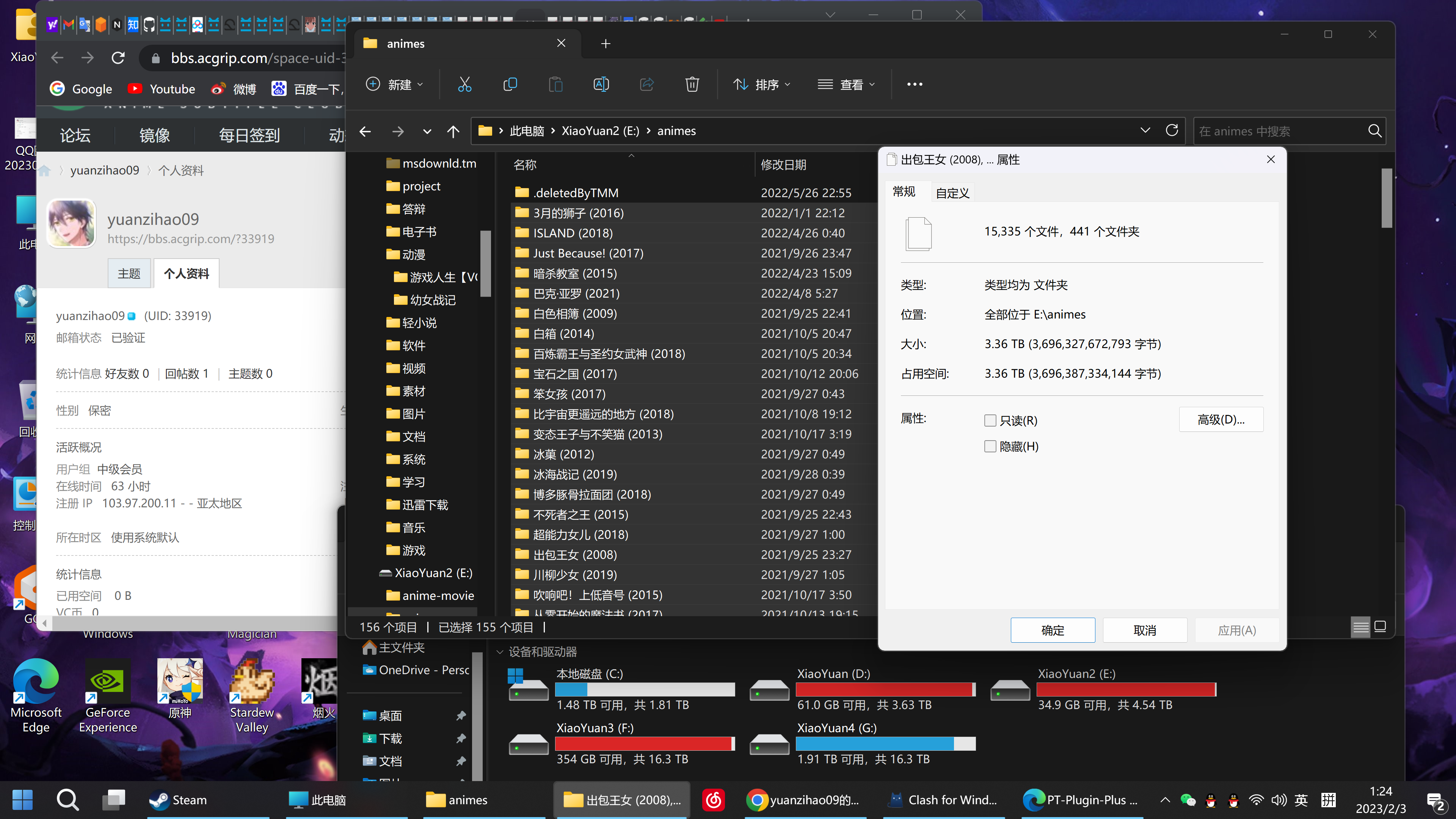The image size is (1456, 819).
Task: Click the yuanzihao09 breadcrumb link
Action: pyautogui.click(x=105, y=170)
